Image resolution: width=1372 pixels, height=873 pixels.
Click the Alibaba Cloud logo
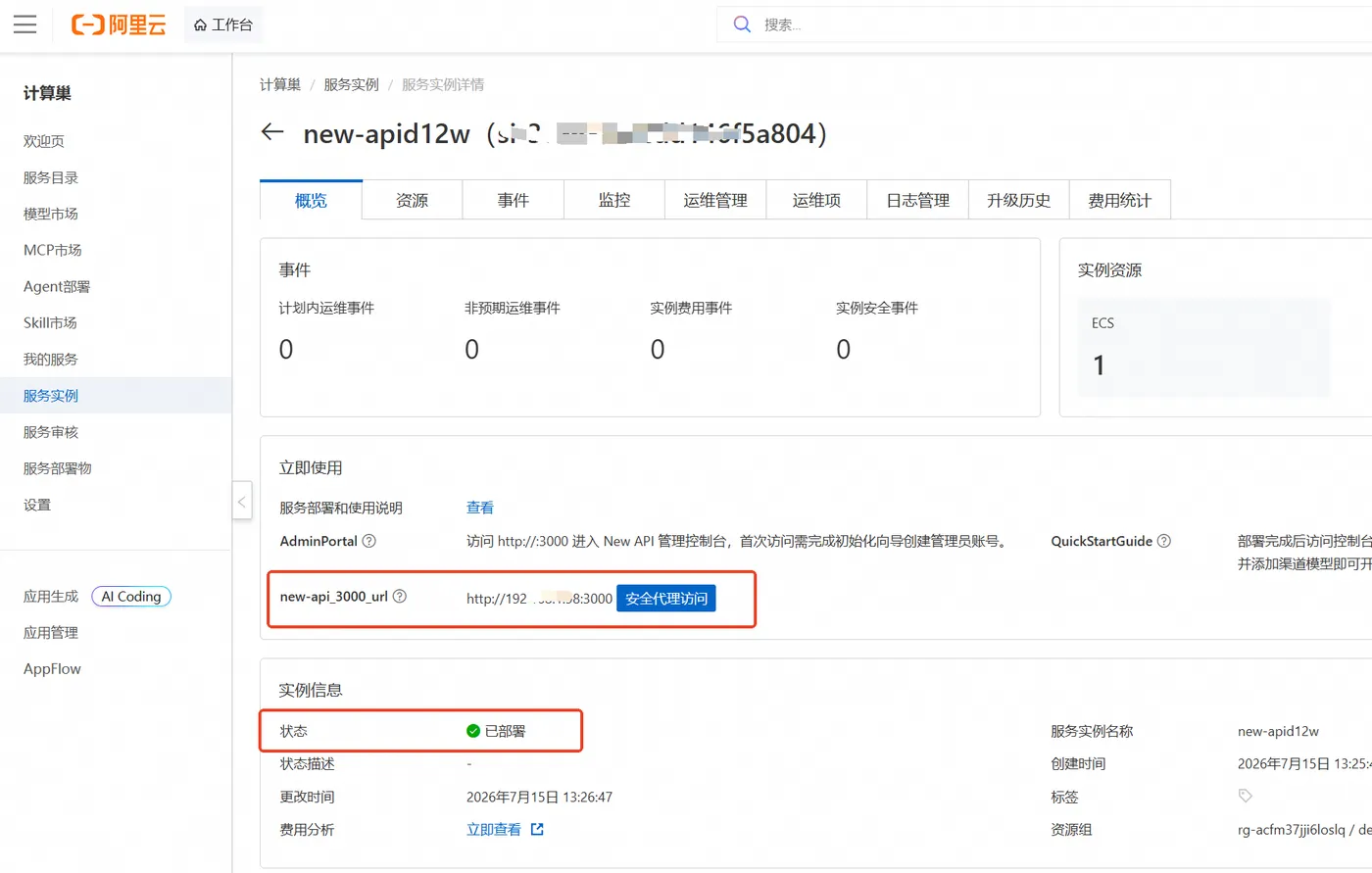pyautogui.click(x=119, y=24)
